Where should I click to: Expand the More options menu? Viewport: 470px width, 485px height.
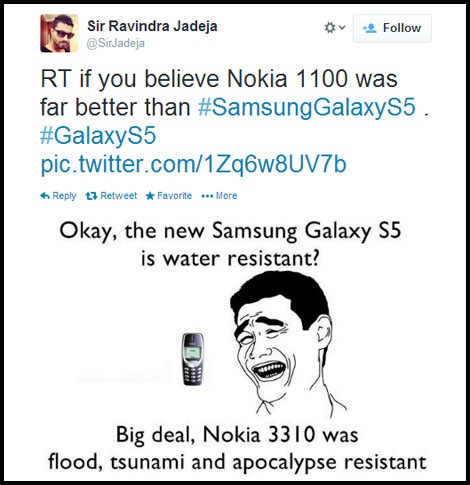[226, 195]
